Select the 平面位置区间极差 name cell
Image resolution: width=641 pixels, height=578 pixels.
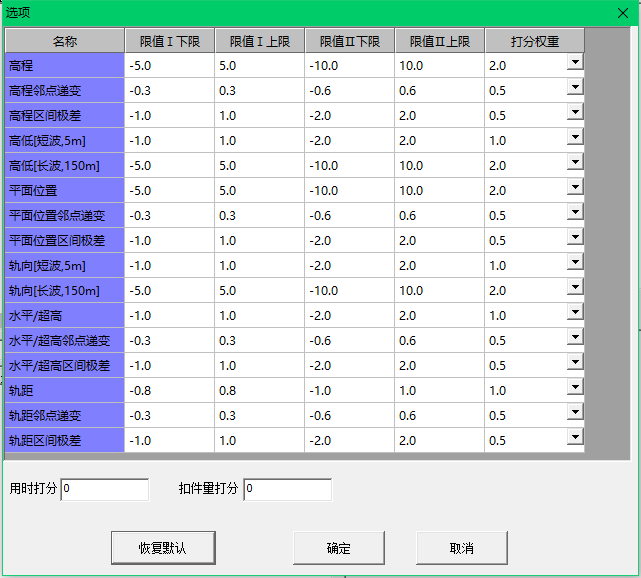point(65,240)
